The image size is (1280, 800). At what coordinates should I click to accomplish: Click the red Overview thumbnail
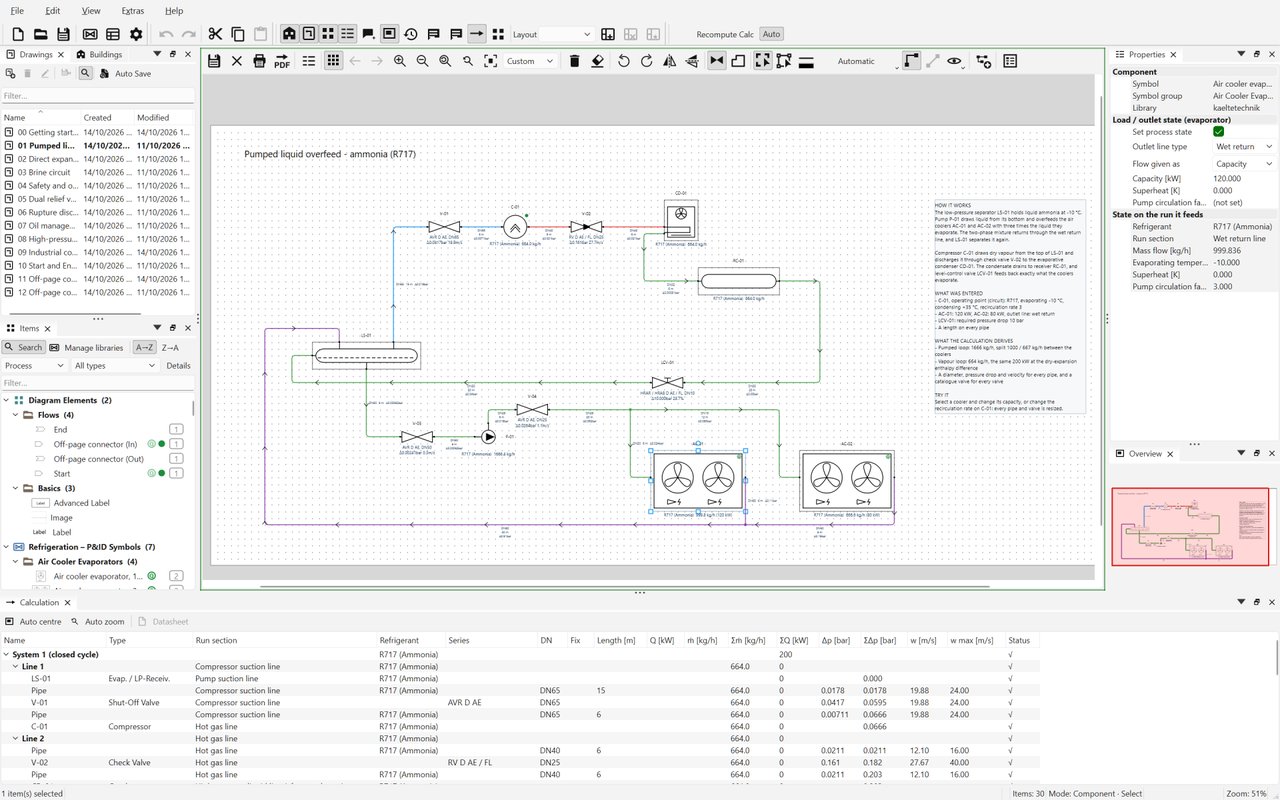[1189, 526]
